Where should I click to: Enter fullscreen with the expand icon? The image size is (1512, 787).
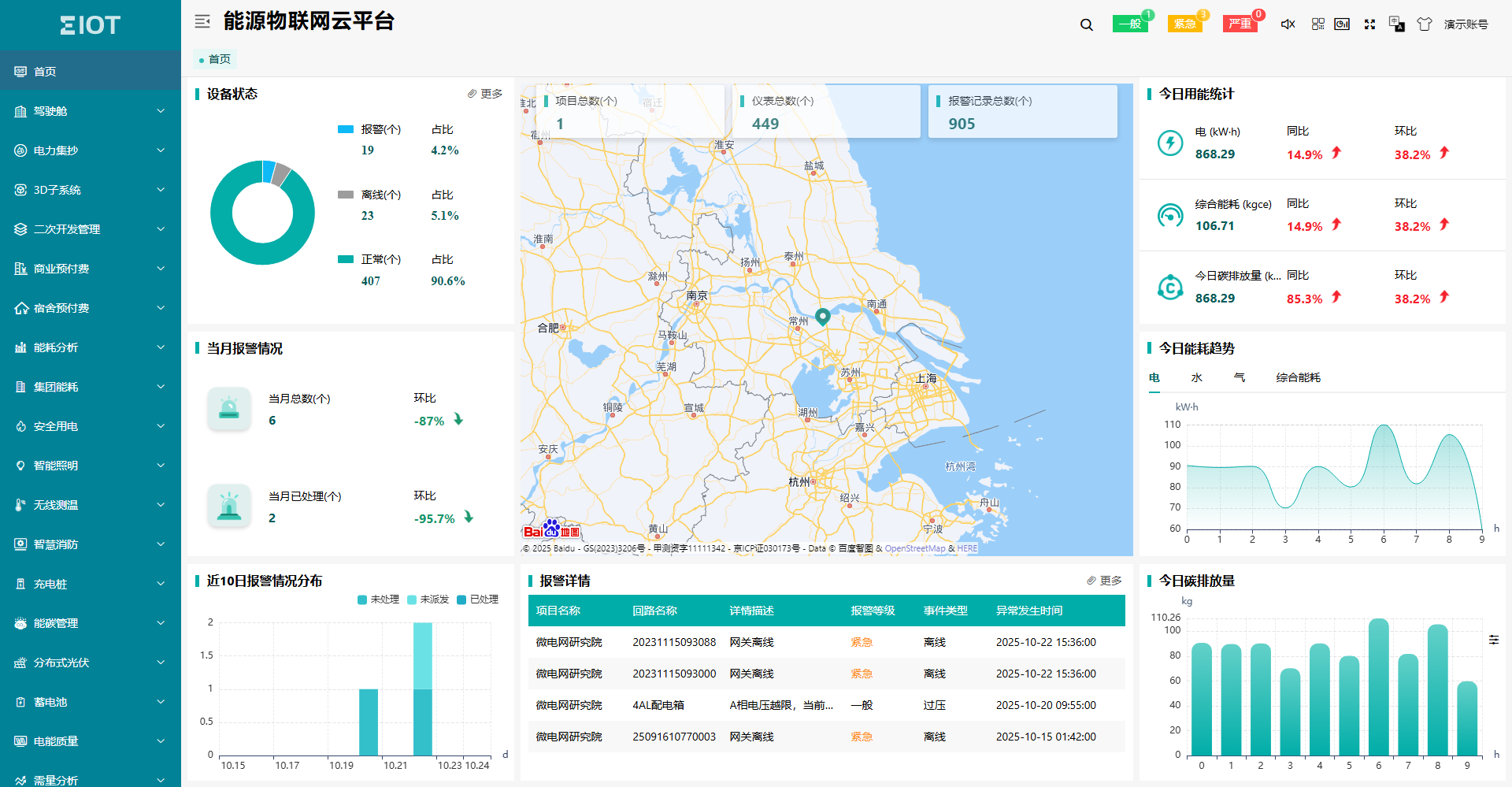tap(1369, 24)
